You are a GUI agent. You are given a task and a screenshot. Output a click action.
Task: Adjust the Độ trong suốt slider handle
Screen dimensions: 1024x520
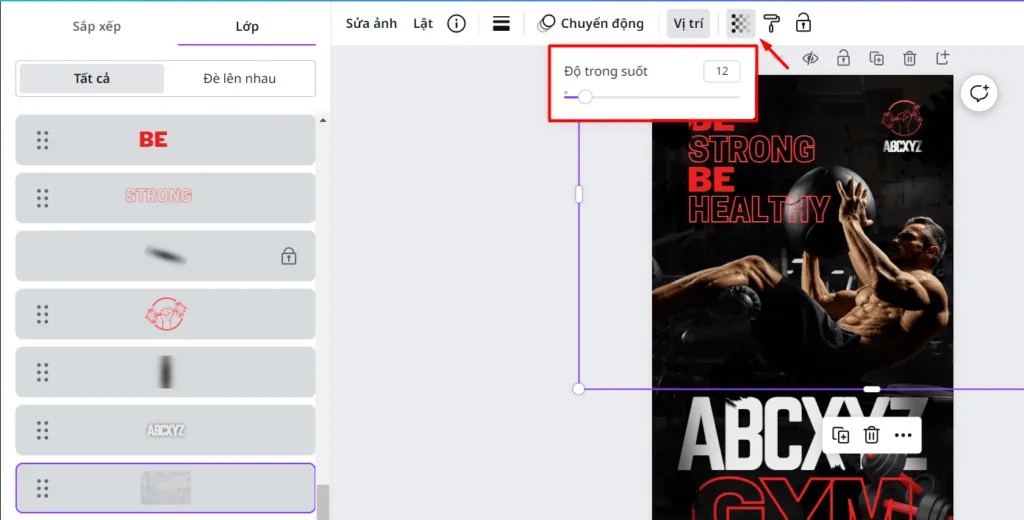coord(585,97)
